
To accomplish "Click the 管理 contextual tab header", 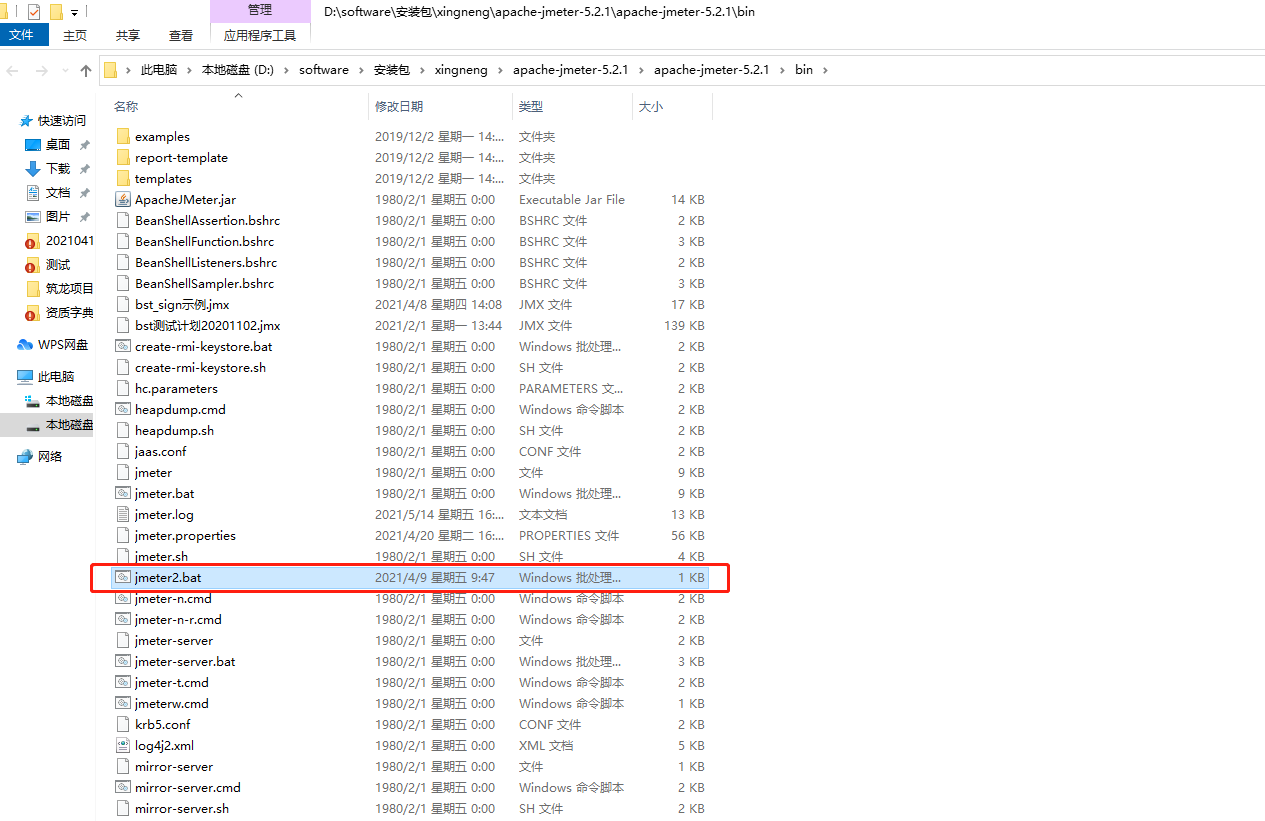I will (x=260, y=10).
